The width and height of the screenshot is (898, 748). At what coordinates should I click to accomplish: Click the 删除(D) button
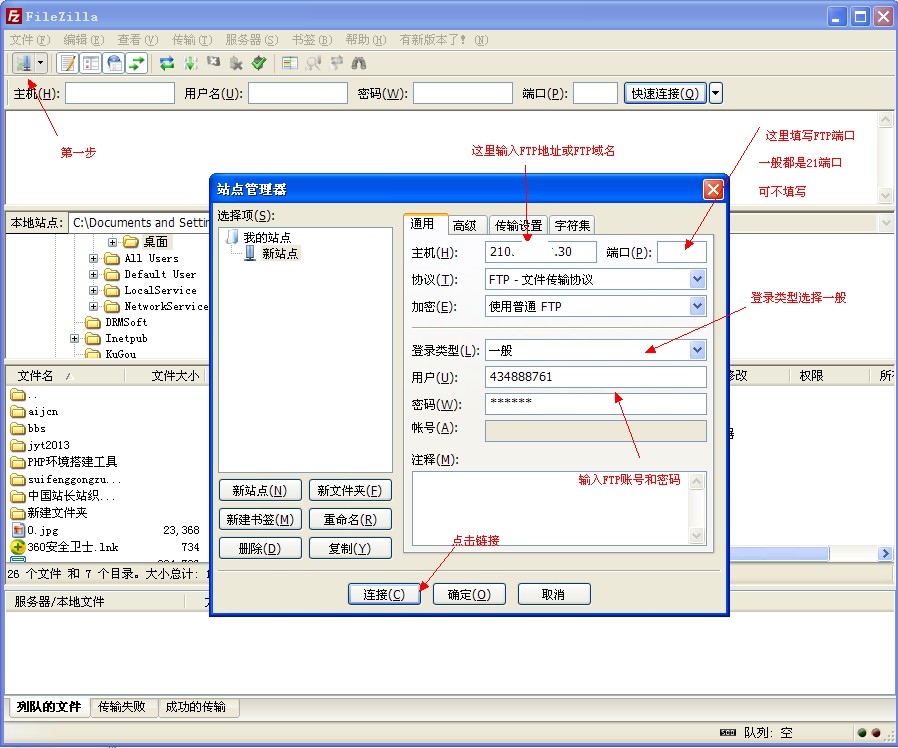point(260,548)
